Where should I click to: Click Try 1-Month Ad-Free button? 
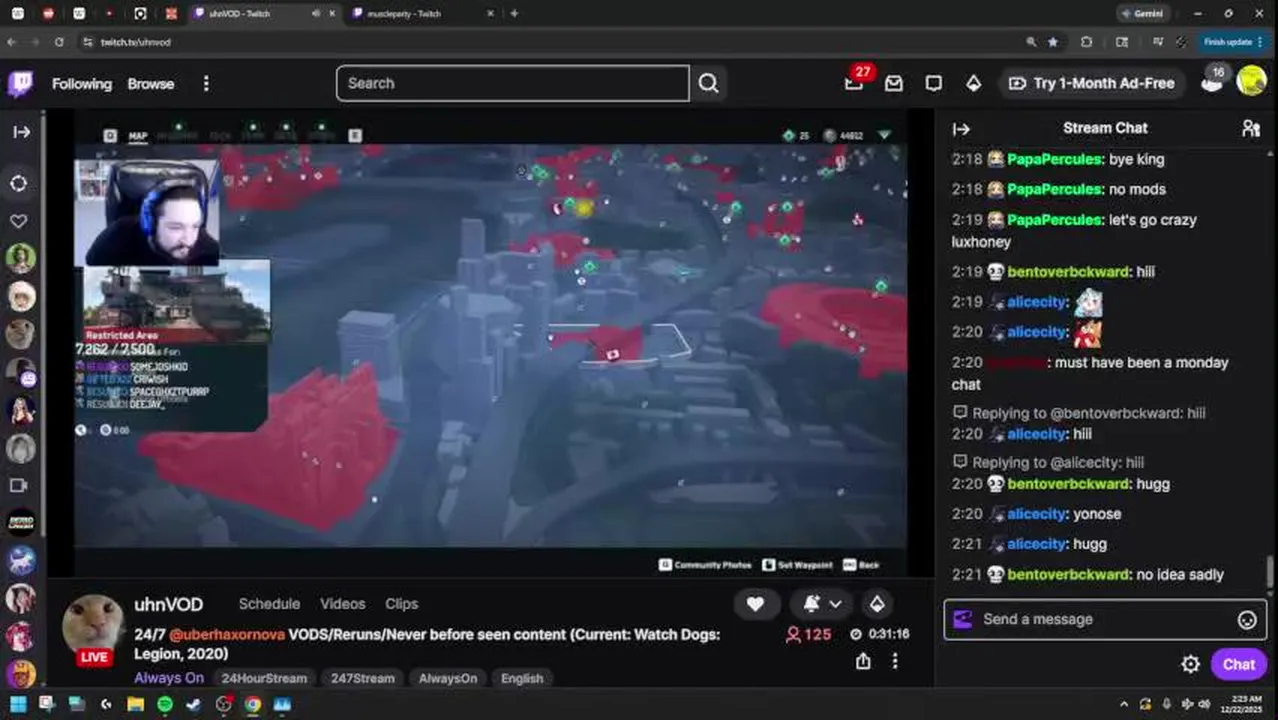[x=1093, y=84]
